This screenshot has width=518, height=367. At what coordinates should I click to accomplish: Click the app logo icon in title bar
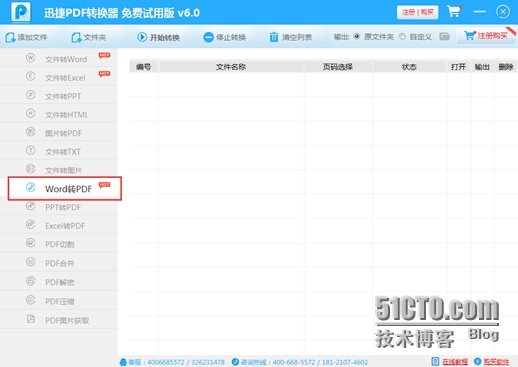[21, 12]
